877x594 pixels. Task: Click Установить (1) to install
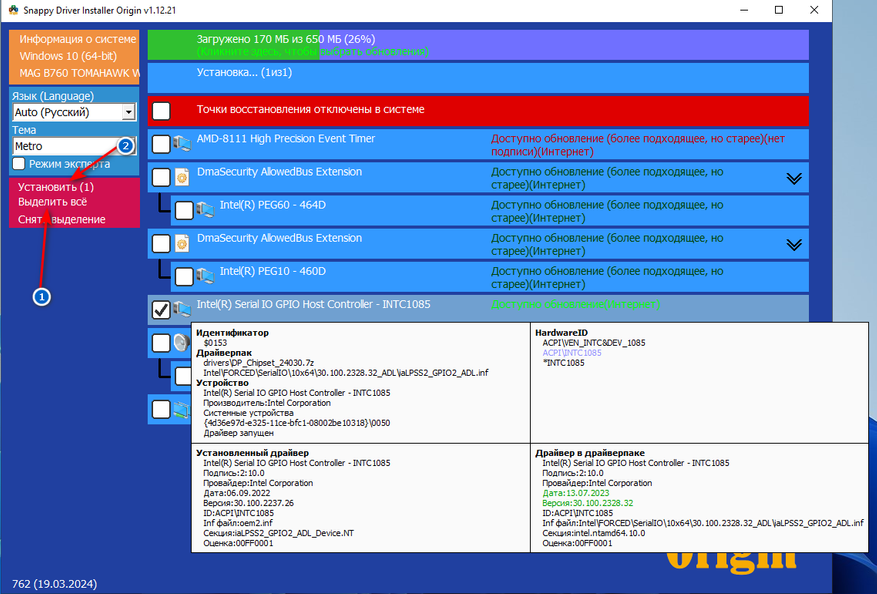click(56, 187)
